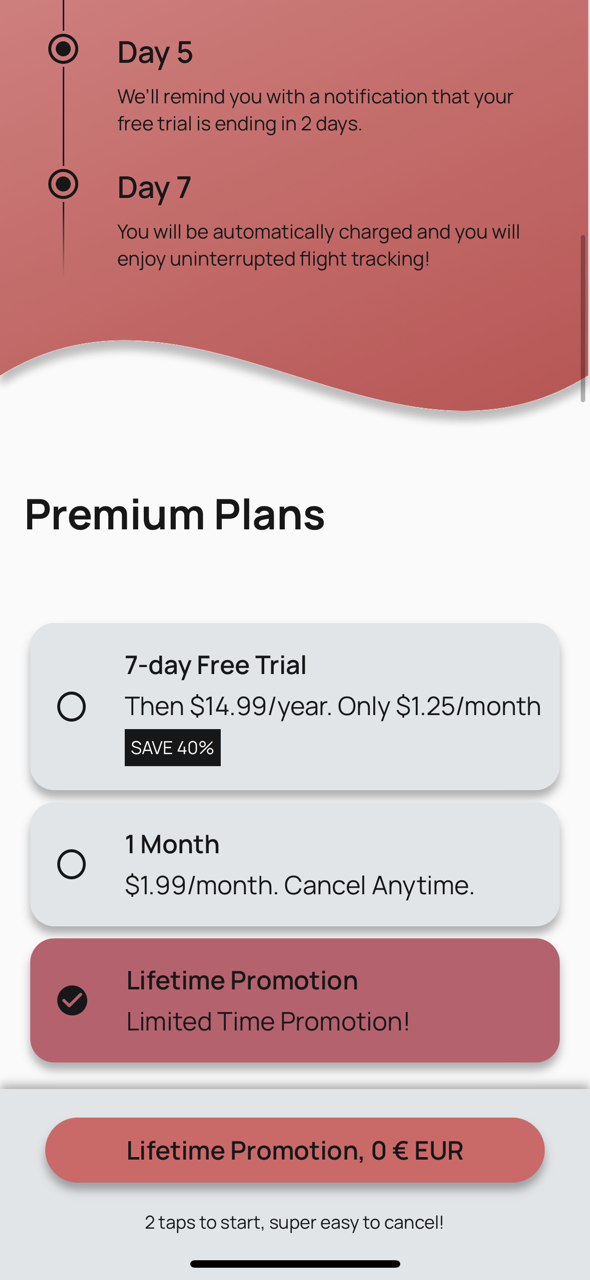This screenshot has height=1280, width=590.
Task: Tap the Day 7 timeline marker icon
Action: [x=63, y=184]
